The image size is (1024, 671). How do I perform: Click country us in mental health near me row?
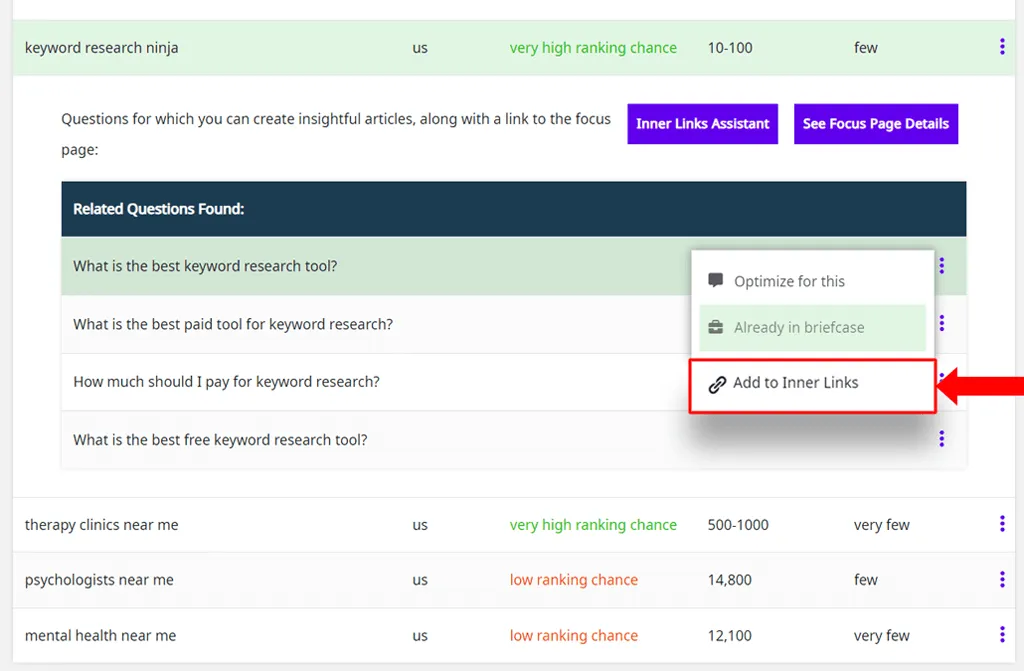coord(420,635)
